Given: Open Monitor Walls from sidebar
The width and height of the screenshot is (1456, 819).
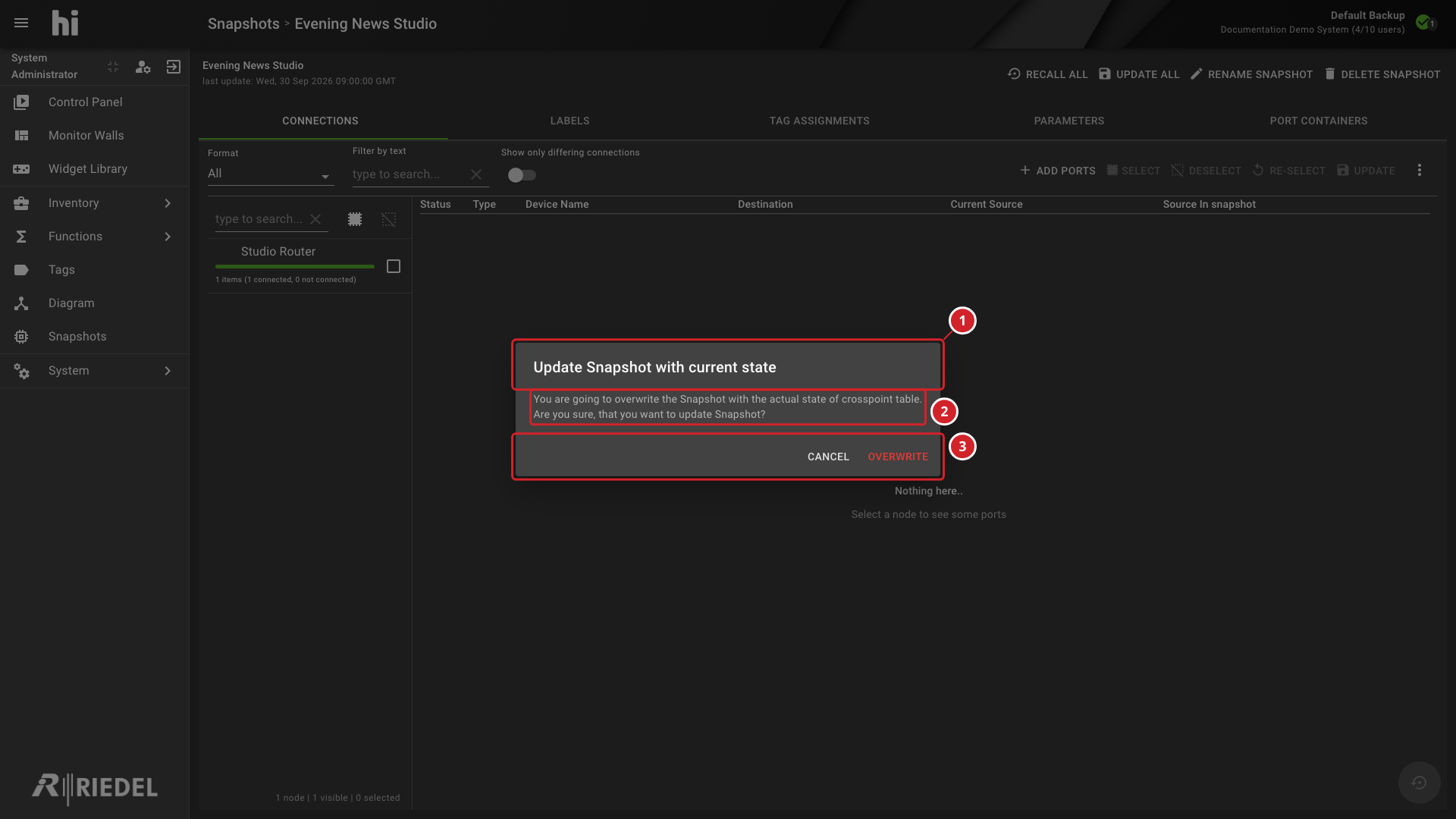Looking at the screenshot, I should [94, 135].
